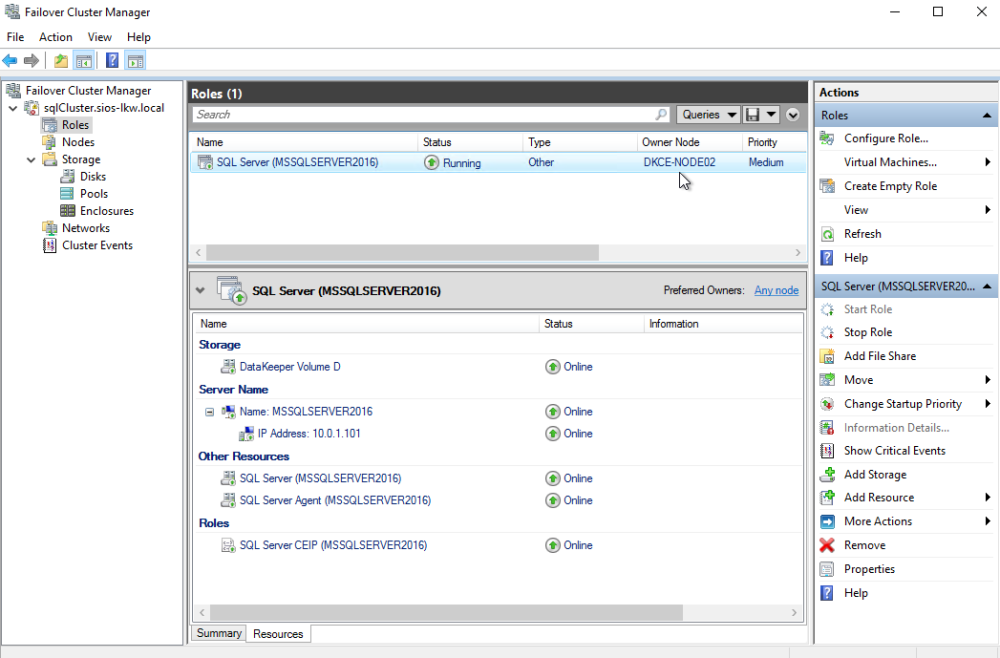Expand the Move submenu
This screenshot has width=1000, height=658.
tap(987, 380)
